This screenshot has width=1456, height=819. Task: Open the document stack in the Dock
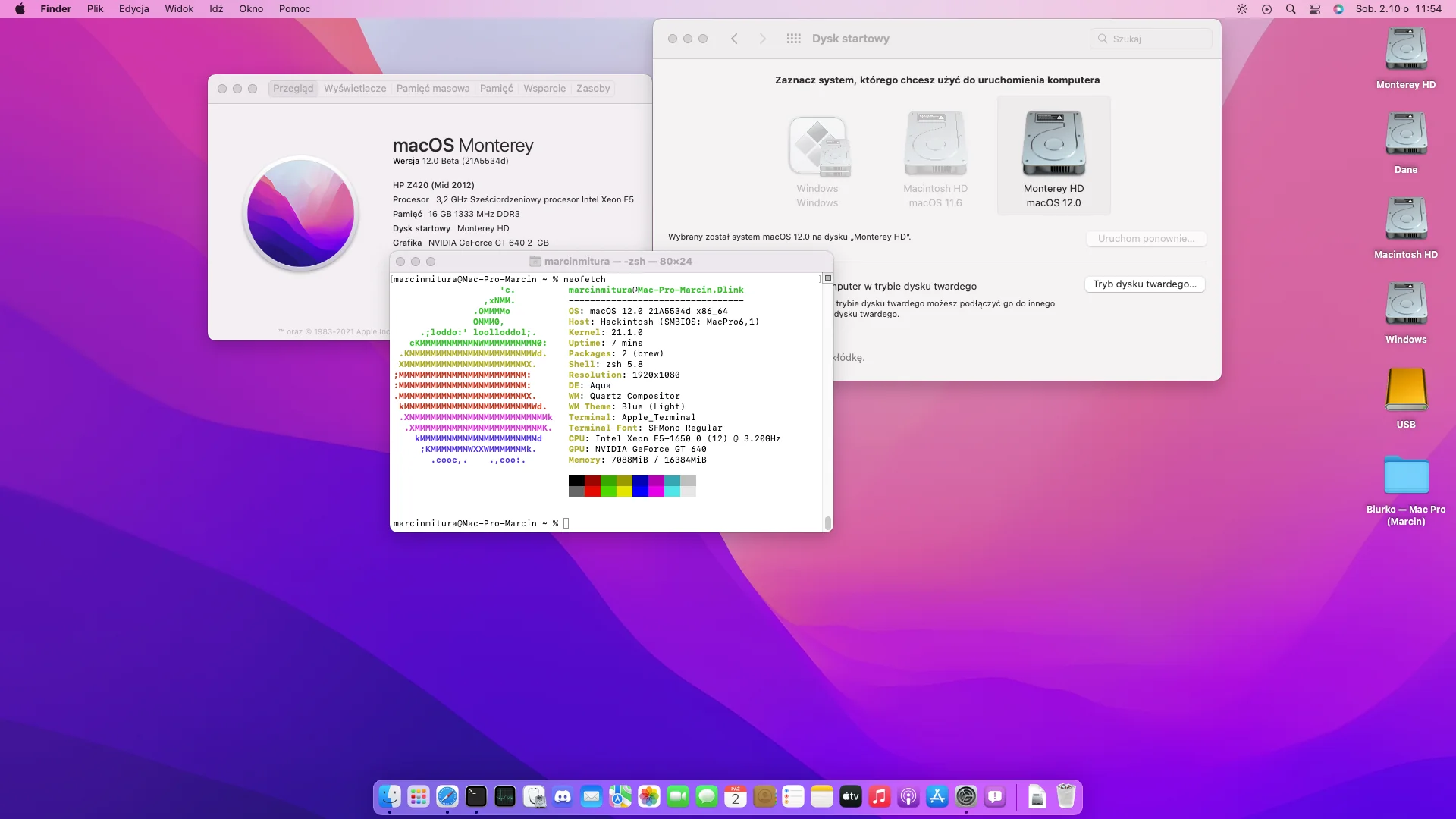[x=1037, y=796]
